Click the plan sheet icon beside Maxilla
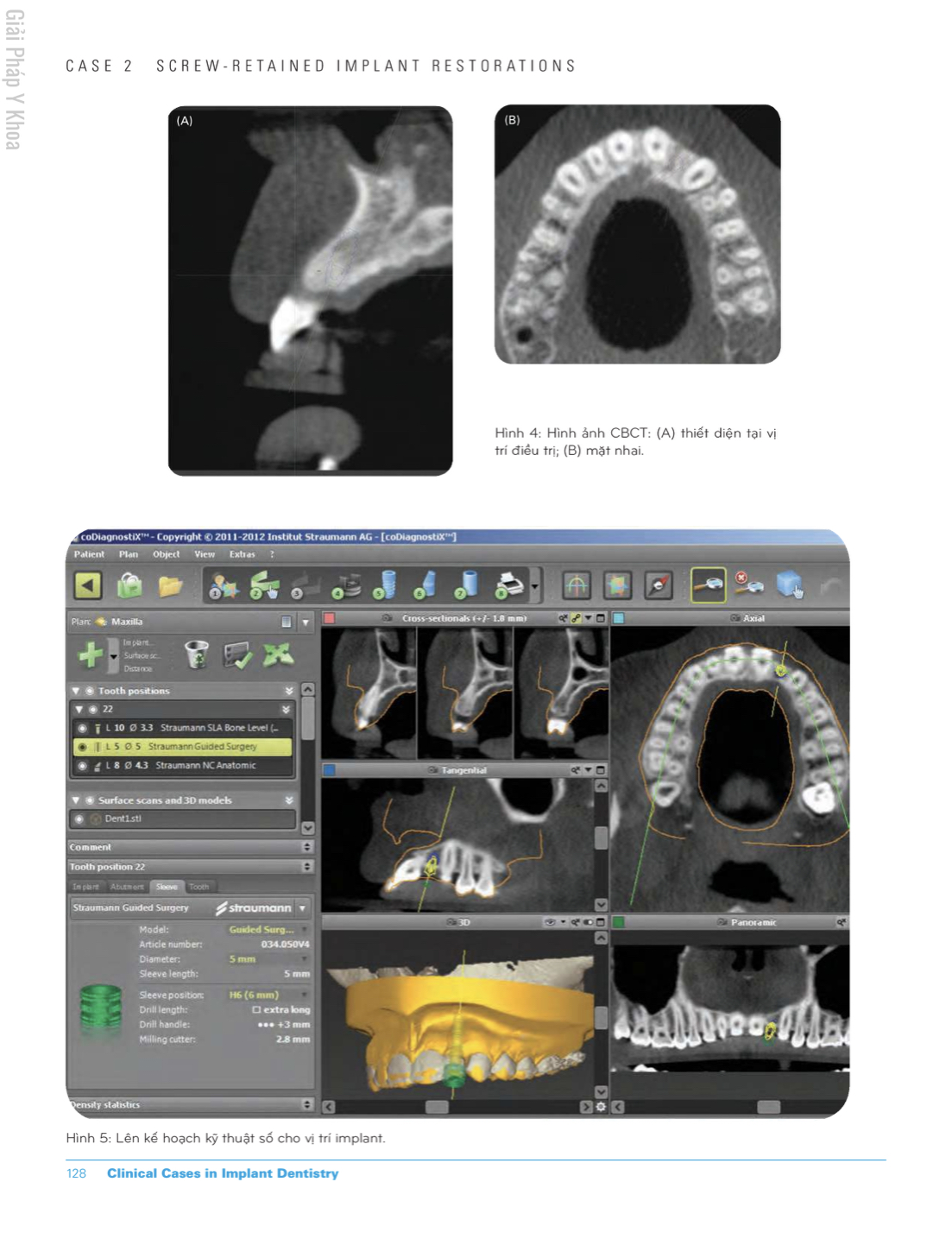Screen dimensions: 952x1239 click(287, 622)
